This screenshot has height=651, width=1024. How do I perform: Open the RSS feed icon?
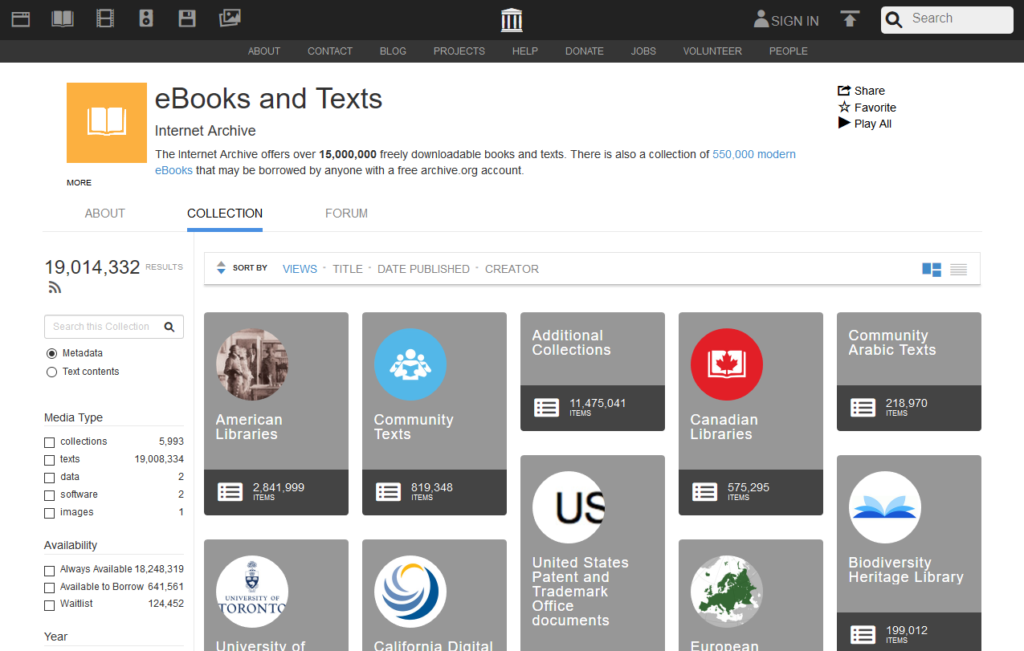coord(55,288)
